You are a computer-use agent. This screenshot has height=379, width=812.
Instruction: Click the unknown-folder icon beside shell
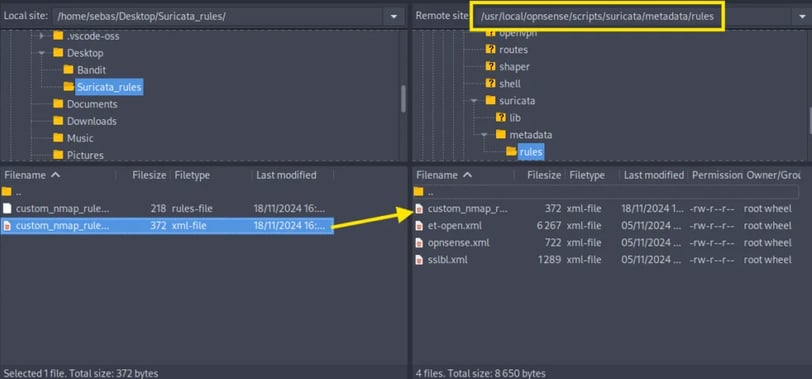tap(490, 83)
